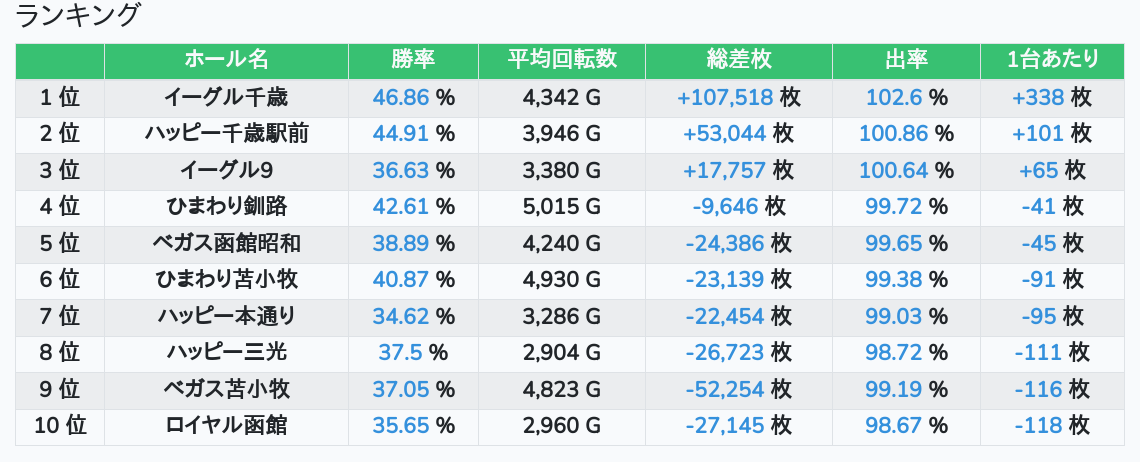
Task: Click the 46.86 win rate value
Action: 400,98
